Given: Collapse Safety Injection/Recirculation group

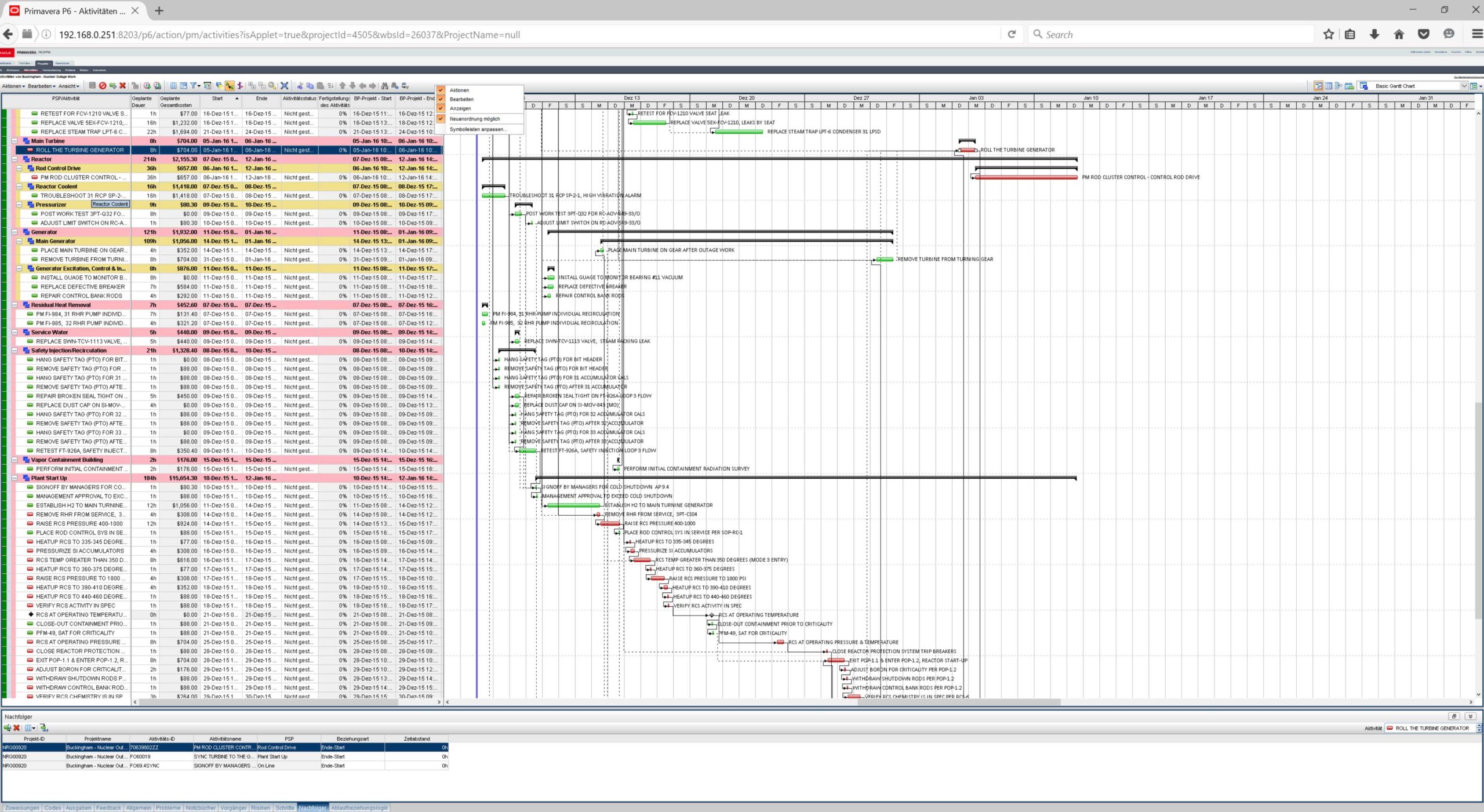Looking at the screenshot, I should [14, 350].
